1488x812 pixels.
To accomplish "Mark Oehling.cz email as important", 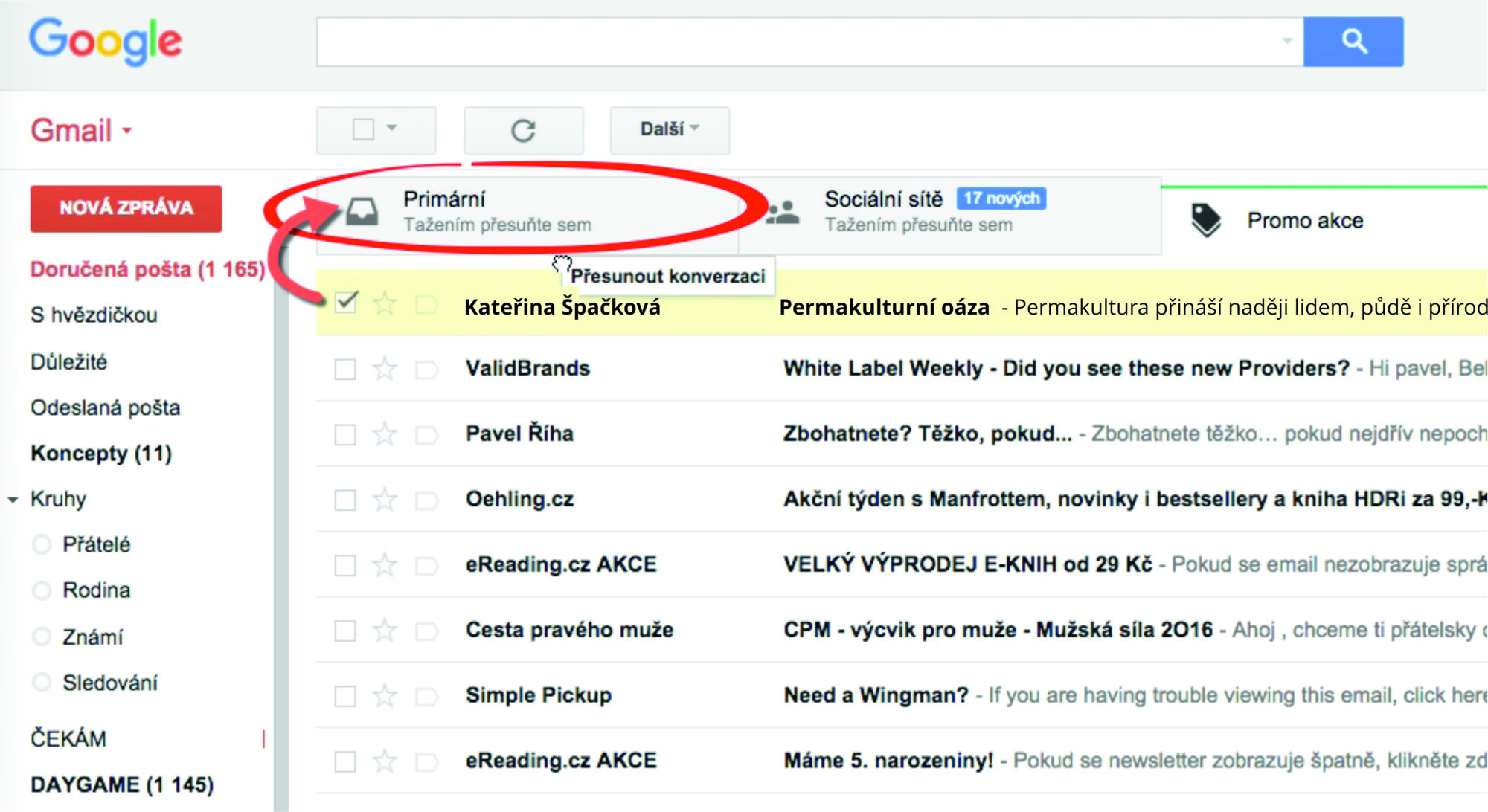I will (x=426, y=500).
